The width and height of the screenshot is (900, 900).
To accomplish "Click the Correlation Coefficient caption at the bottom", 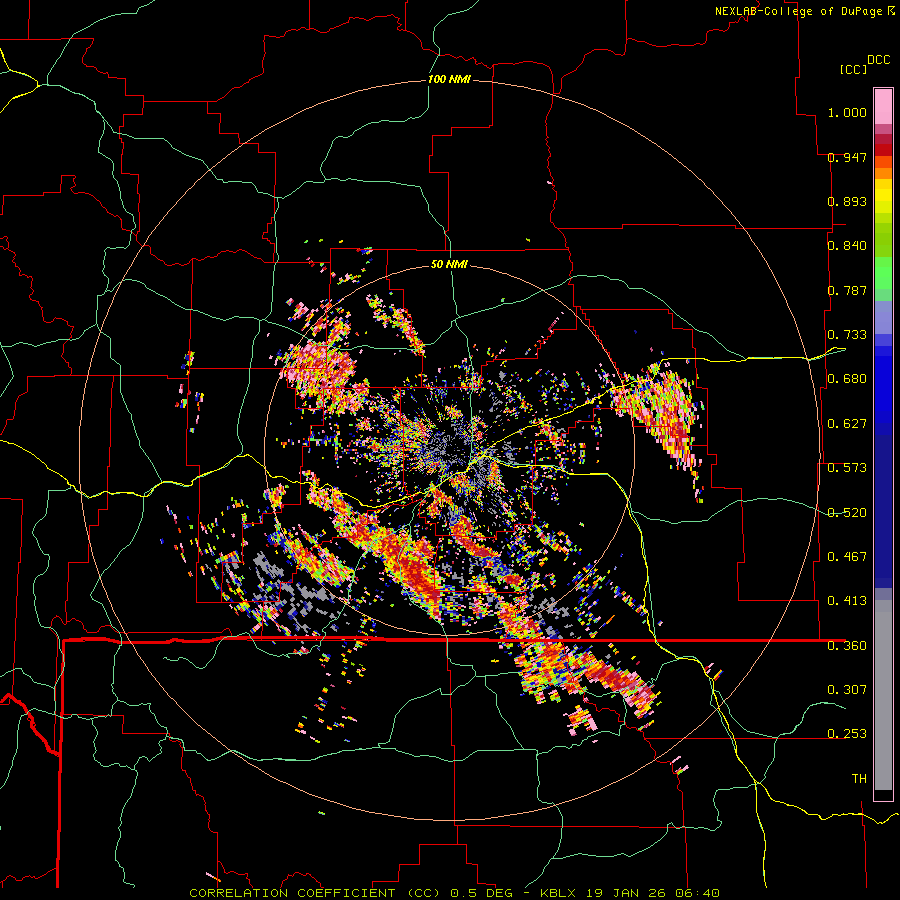I will click(453, 893).
